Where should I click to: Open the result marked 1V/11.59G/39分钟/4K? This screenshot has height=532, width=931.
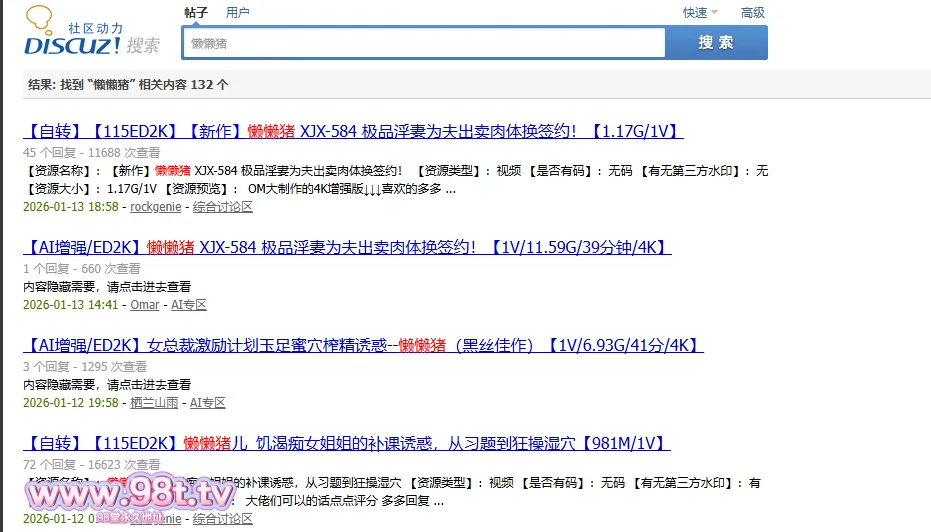tap(347, 247)
